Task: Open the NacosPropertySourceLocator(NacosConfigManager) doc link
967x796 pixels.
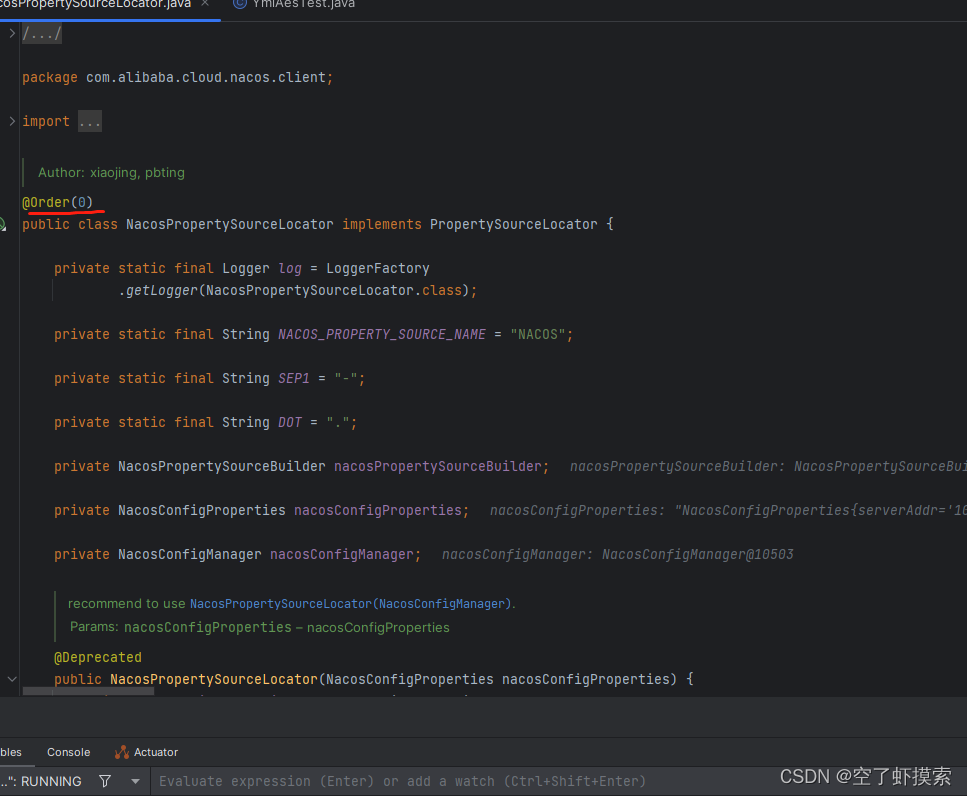Action: (x=350, y=604)
